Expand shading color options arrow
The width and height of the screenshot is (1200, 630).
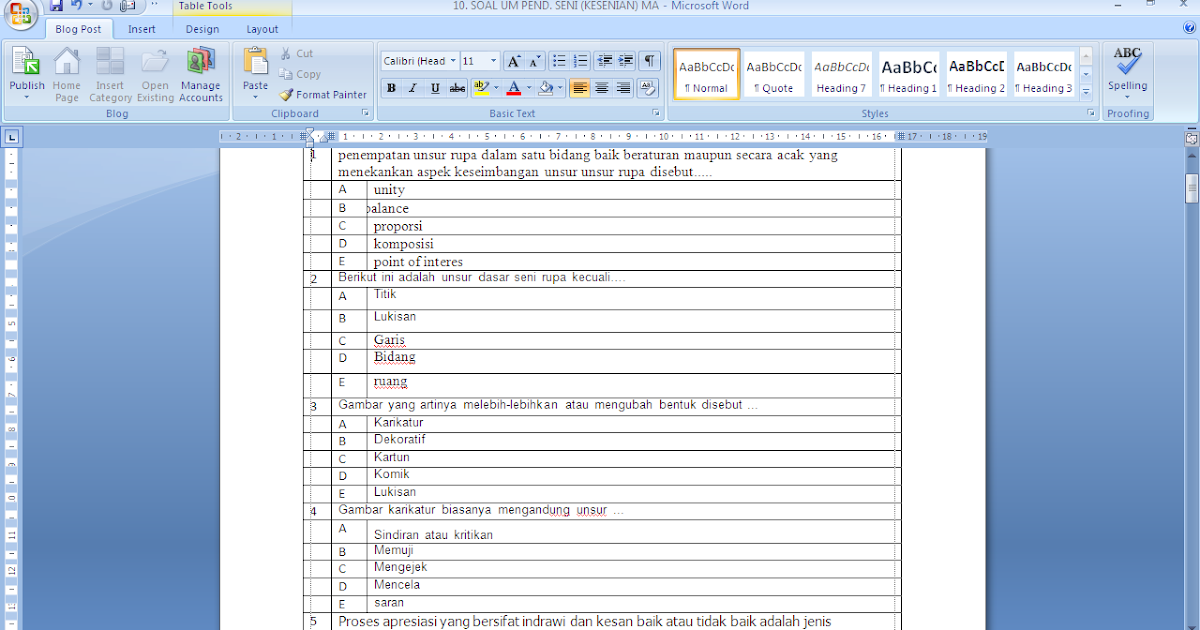560,88
